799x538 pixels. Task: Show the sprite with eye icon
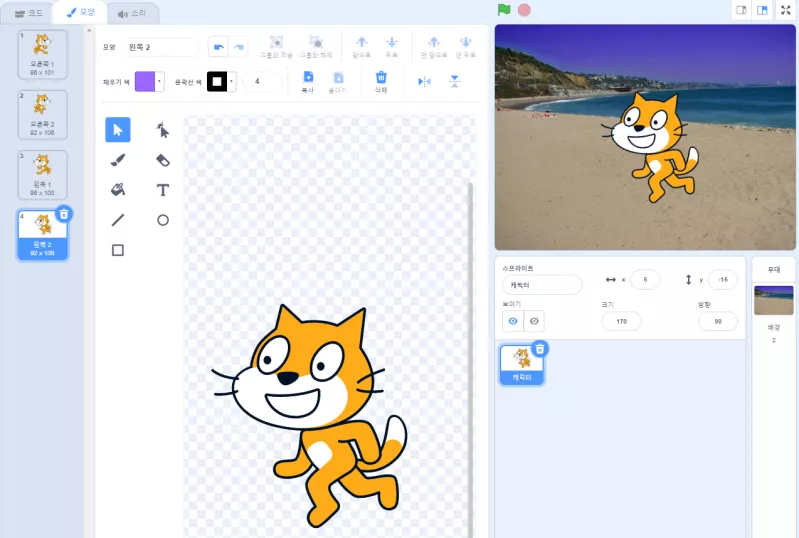coord(513,321)
